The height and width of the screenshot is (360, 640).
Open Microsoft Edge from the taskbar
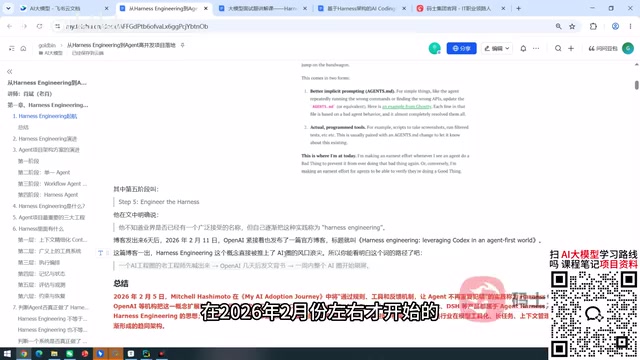[x=39, y=353]
